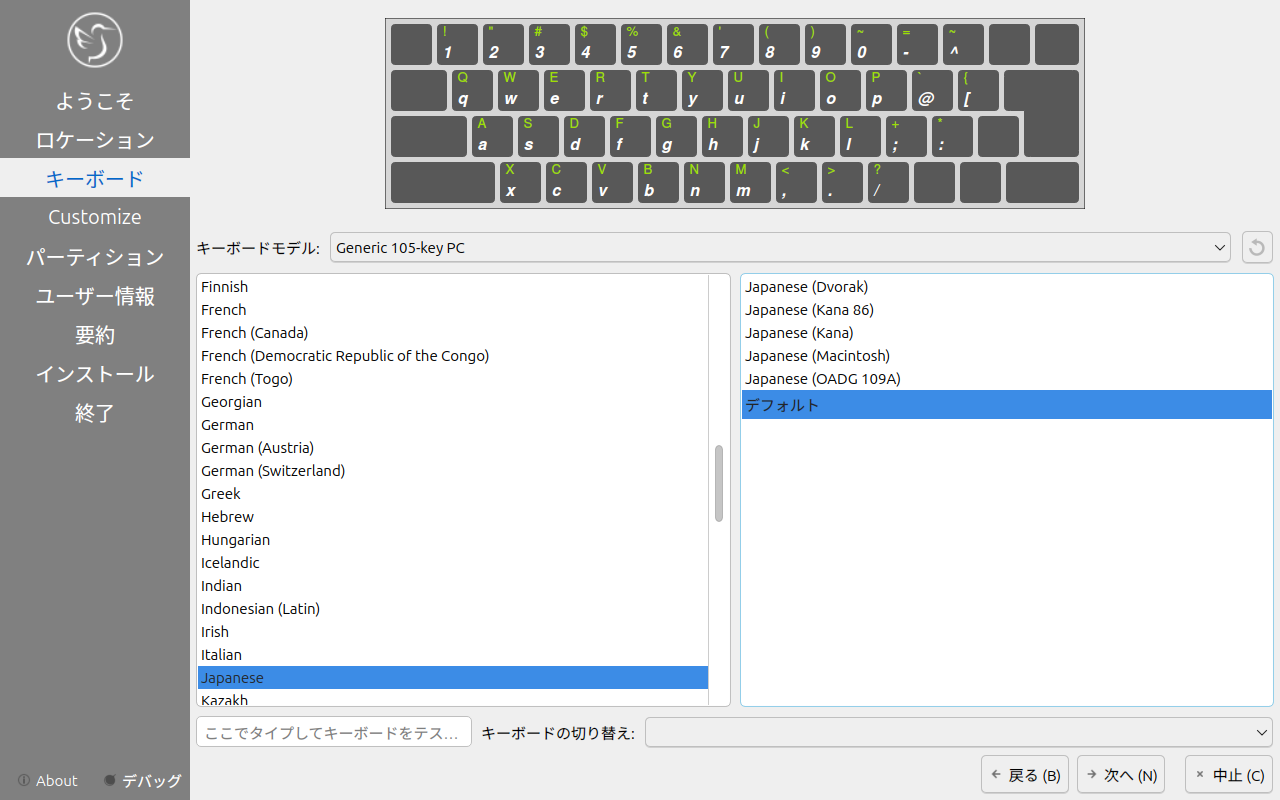Select the ようこそ step in the sidebar
The image size is (1280, 800).
95,101
